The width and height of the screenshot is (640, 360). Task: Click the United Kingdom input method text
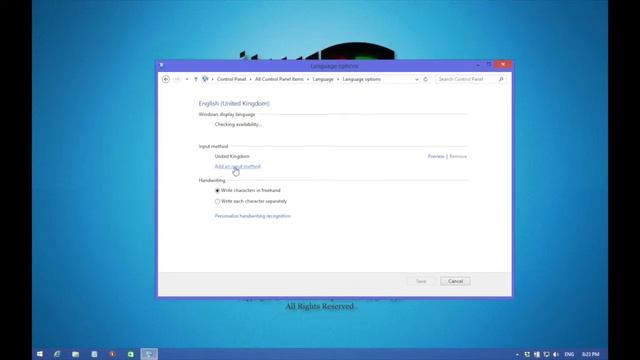point(232,156)
